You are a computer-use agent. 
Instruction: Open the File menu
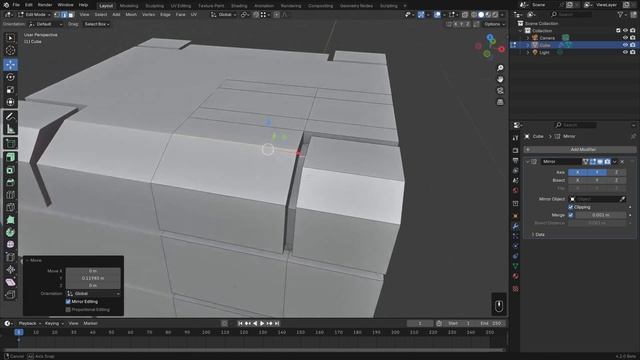16,5
